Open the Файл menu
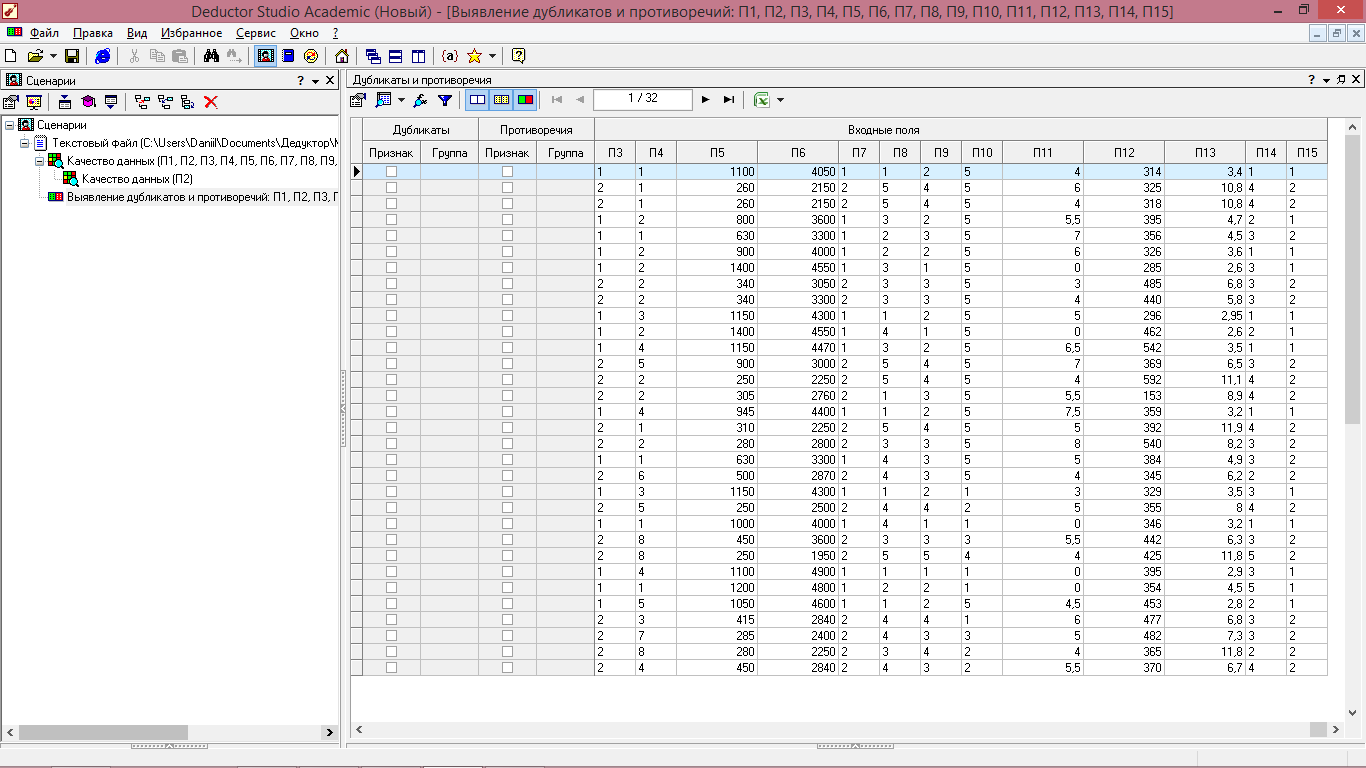 coord(44,33)
